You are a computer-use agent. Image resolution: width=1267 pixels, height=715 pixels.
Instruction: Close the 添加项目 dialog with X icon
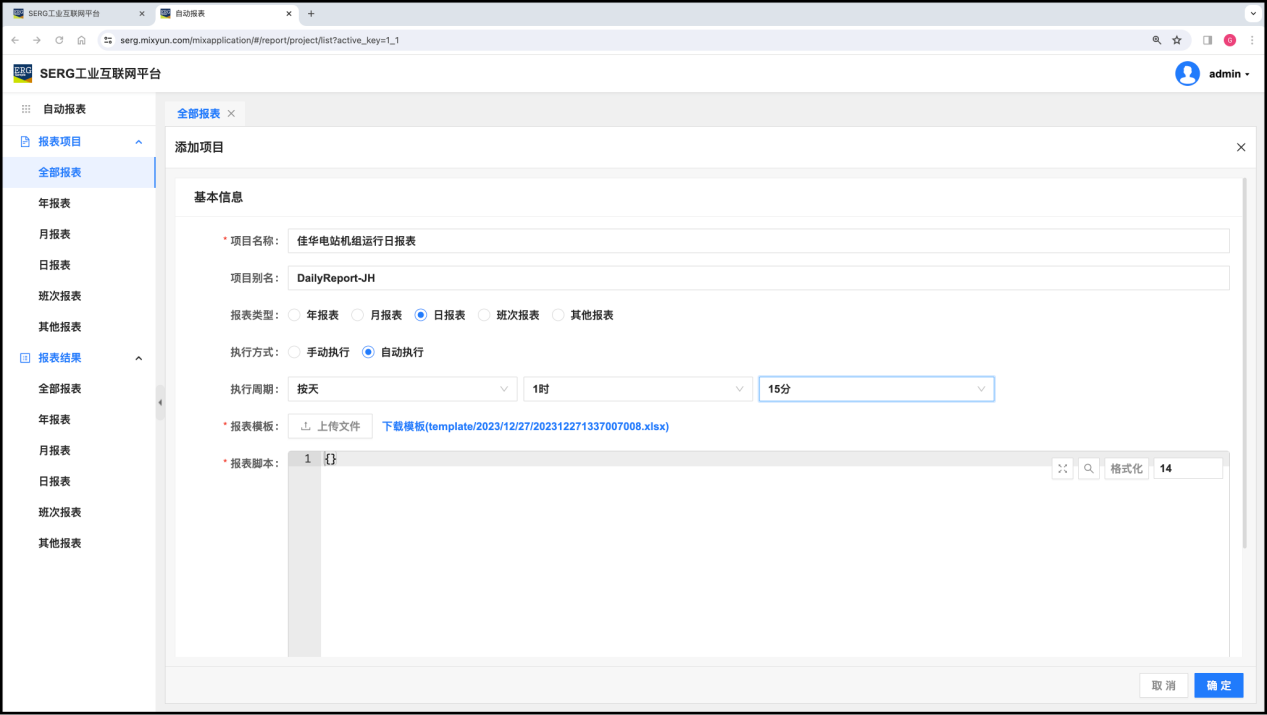click(x=1241, y=147)
